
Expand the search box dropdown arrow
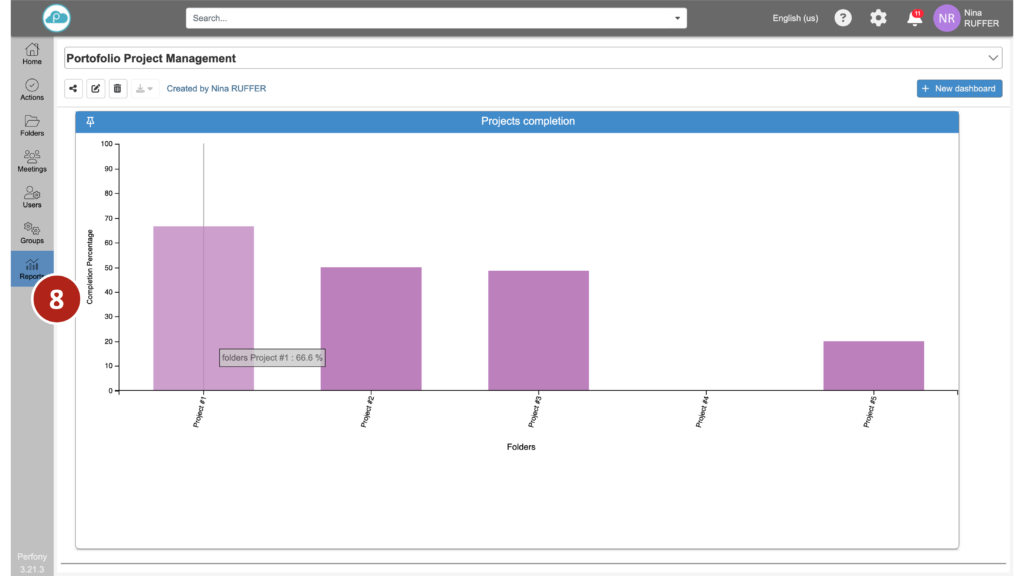pos(677,18)
